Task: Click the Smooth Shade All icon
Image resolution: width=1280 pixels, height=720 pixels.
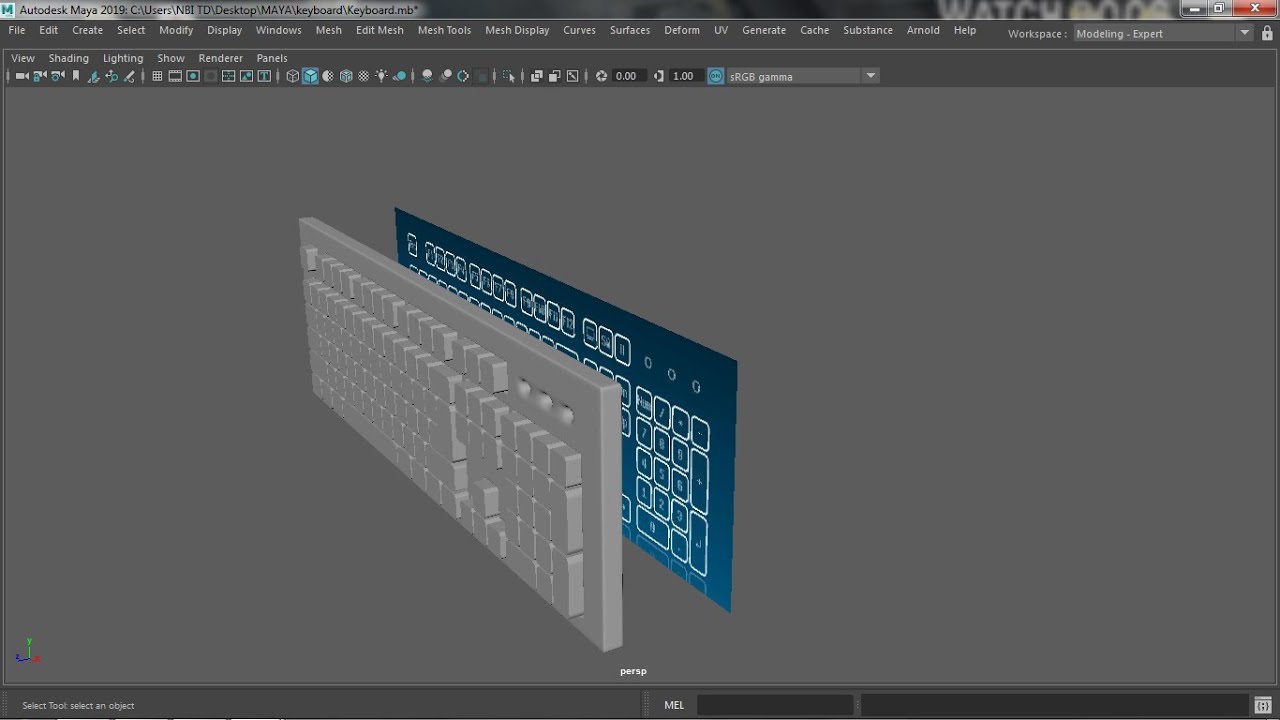Action: pos(311,76)
